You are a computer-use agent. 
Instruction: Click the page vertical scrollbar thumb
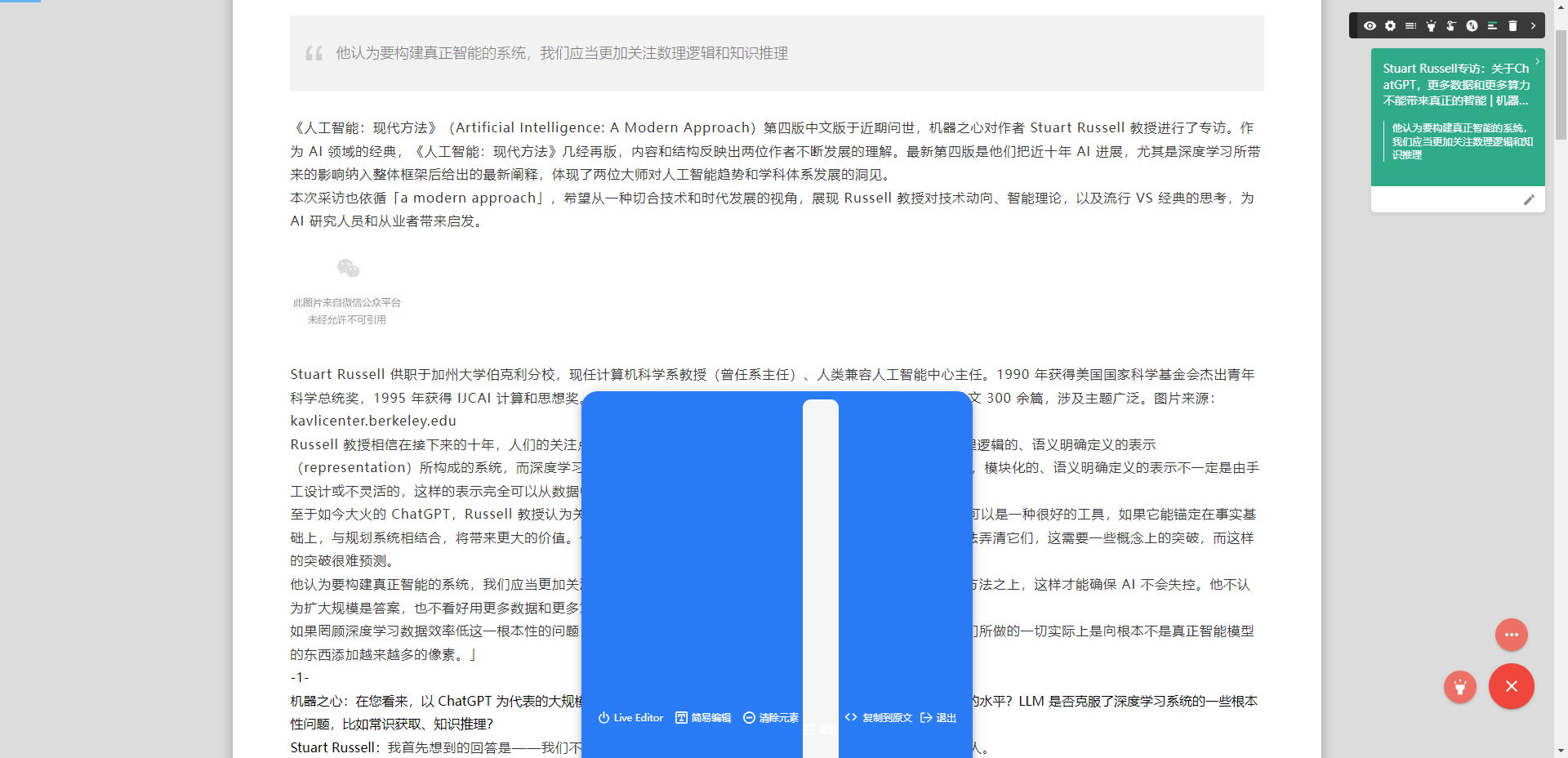coord(1561,86)
